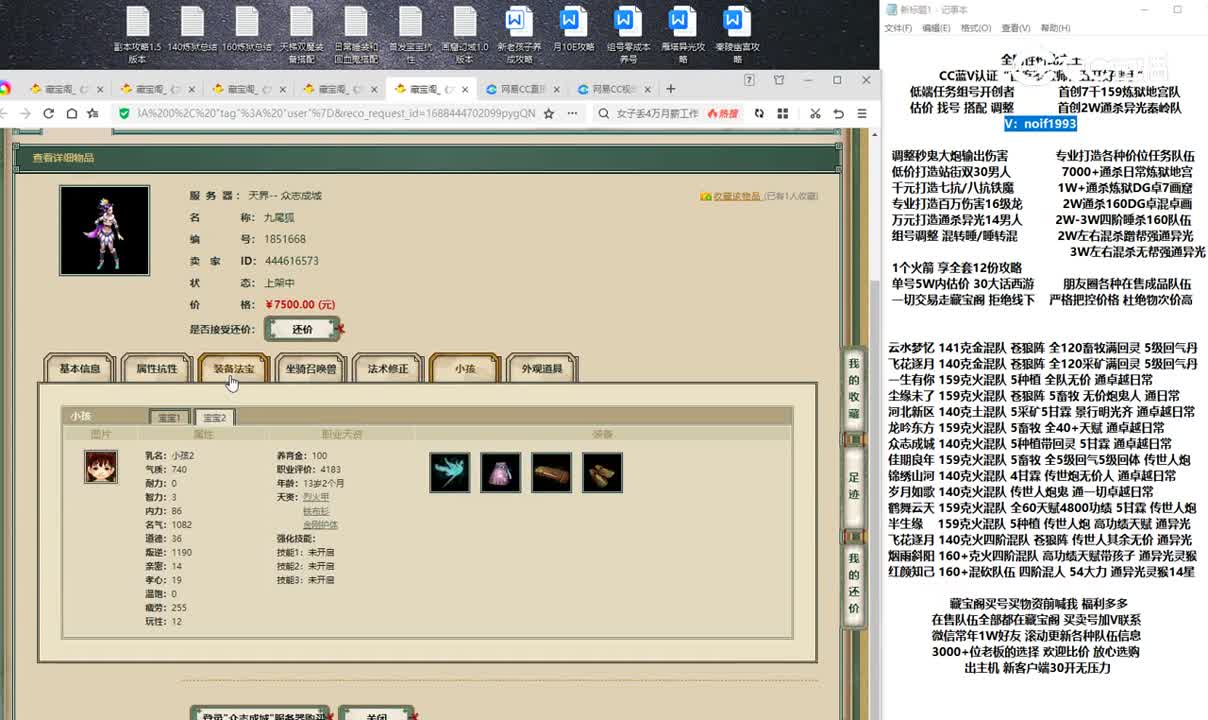Open address bar more options dots
Image resolution: width=1208 pixels, height=720 pixels.
point(573,114)
